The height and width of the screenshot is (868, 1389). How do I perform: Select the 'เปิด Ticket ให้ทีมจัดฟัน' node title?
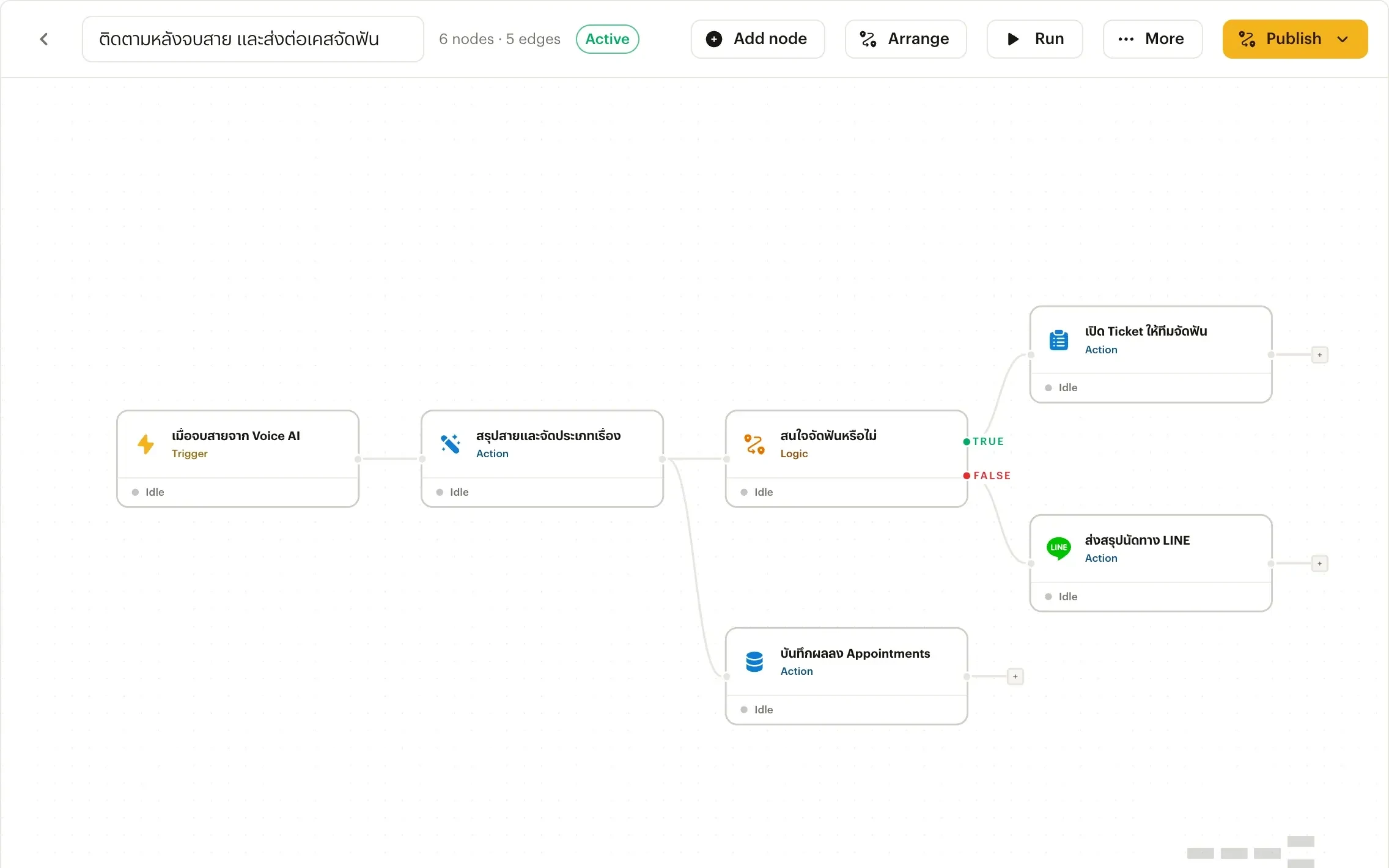tap(1146, 331)
